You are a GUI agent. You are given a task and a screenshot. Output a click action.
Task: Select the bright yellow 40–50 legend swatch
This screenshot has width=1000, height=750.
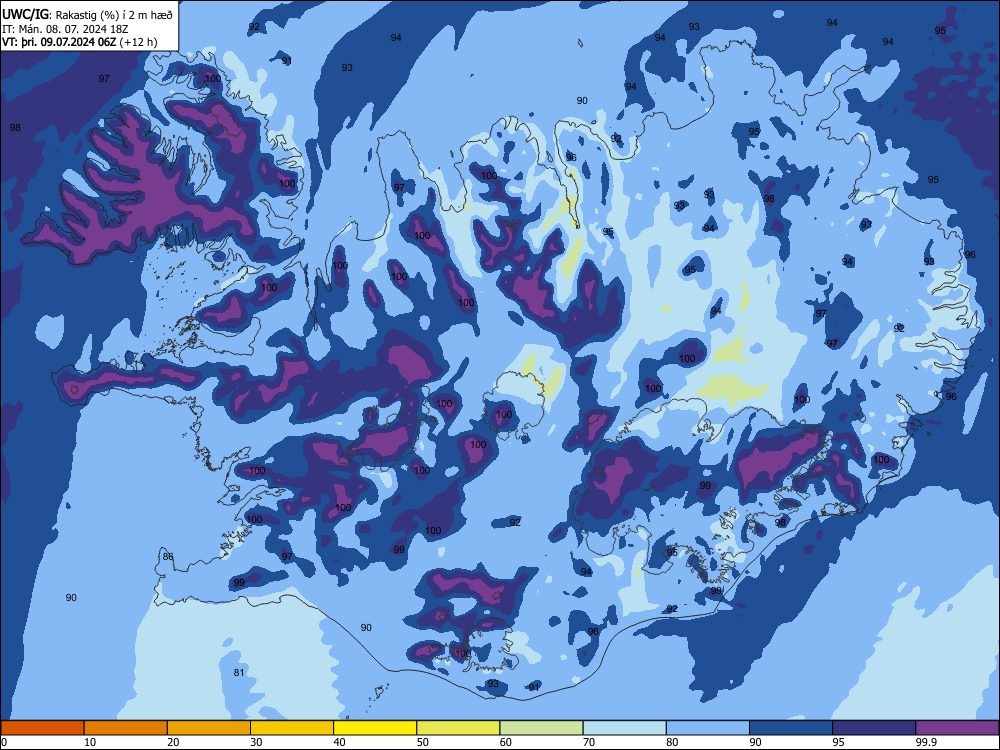375,728
